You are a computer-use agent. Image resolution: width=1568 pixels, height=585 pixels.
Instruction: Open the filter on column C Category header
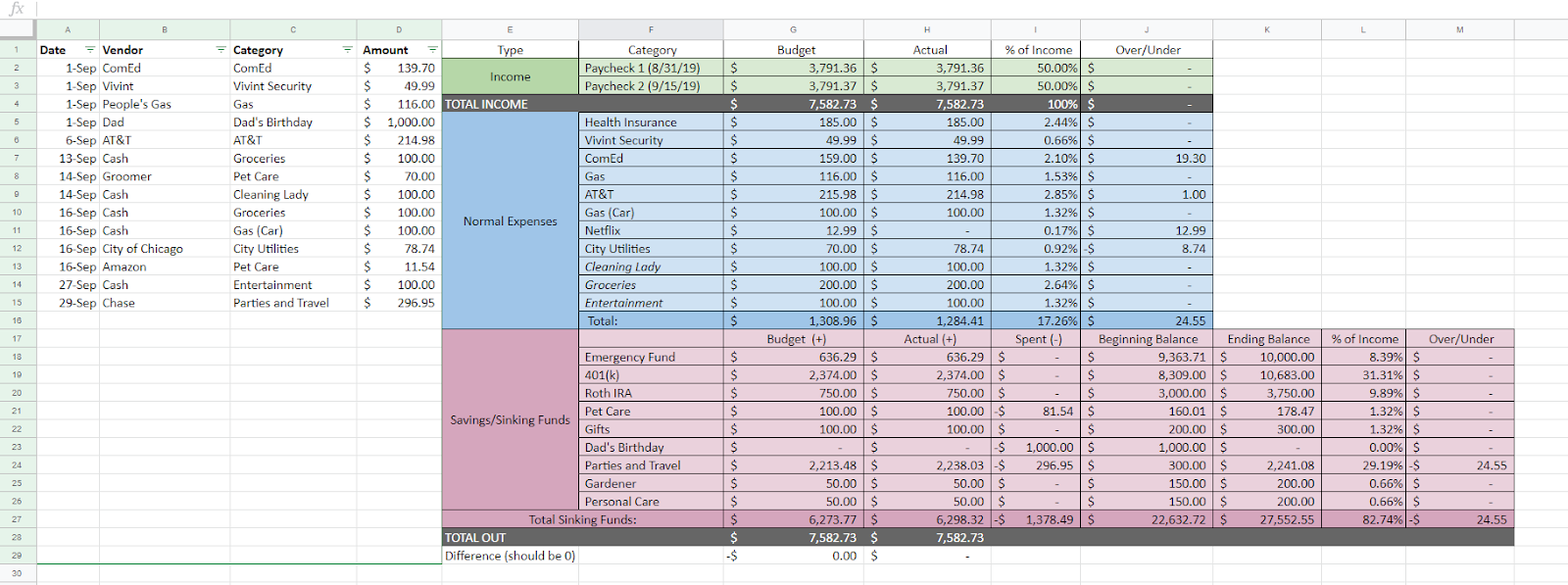348,50
